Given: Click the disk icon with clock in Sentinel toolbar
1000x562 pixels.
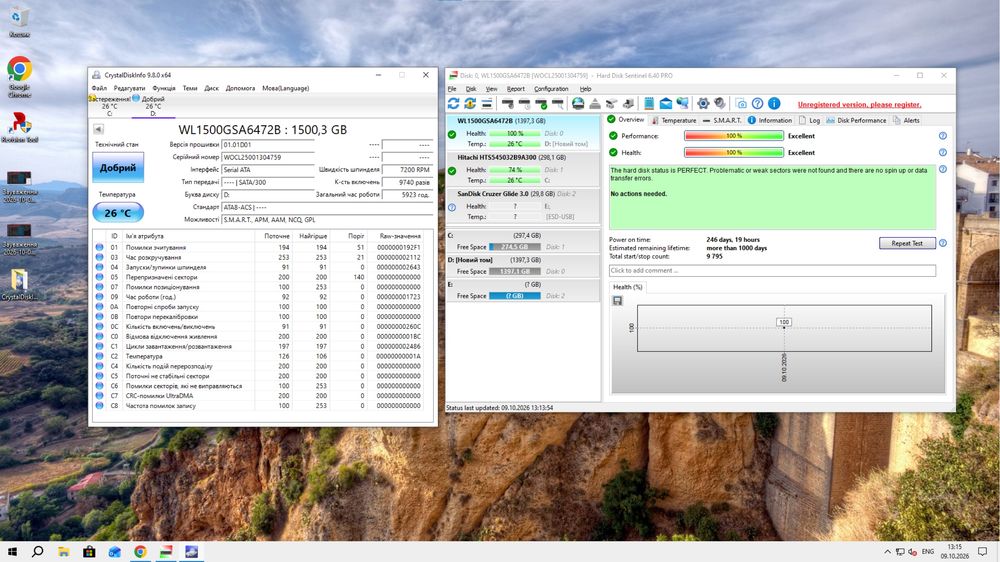Looking at the screenshot, I should pos(524,103).
